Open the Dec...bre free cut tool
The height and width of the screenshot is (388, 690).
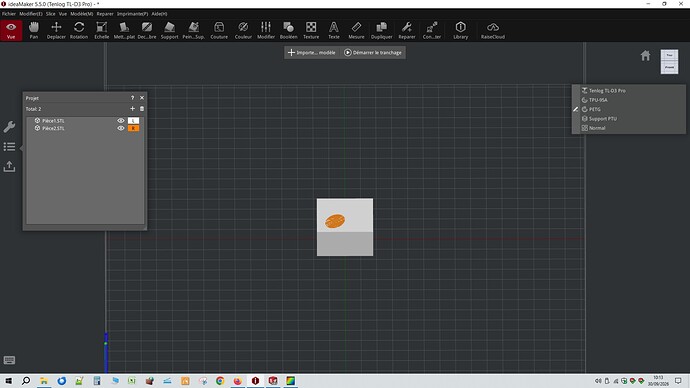147,30
